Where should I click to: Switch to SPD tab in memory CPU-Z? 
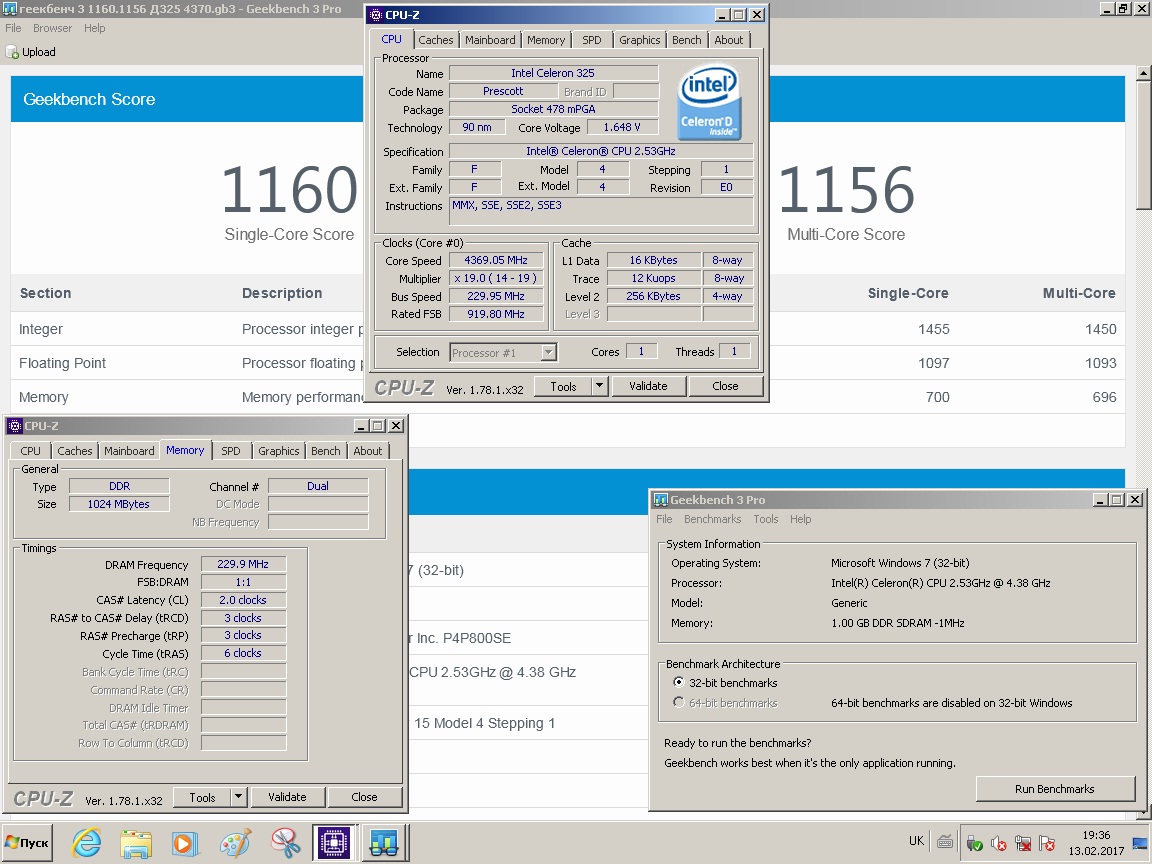(x=231, y=450)
